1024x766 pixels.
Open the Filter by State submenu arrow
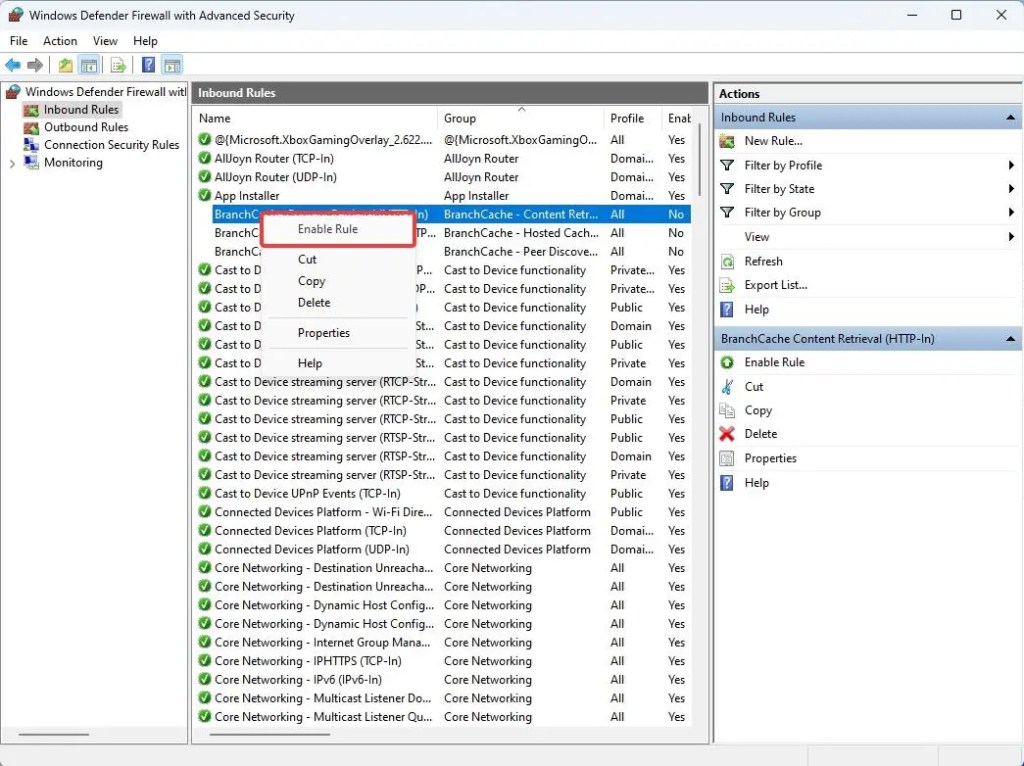point(1011,189)
